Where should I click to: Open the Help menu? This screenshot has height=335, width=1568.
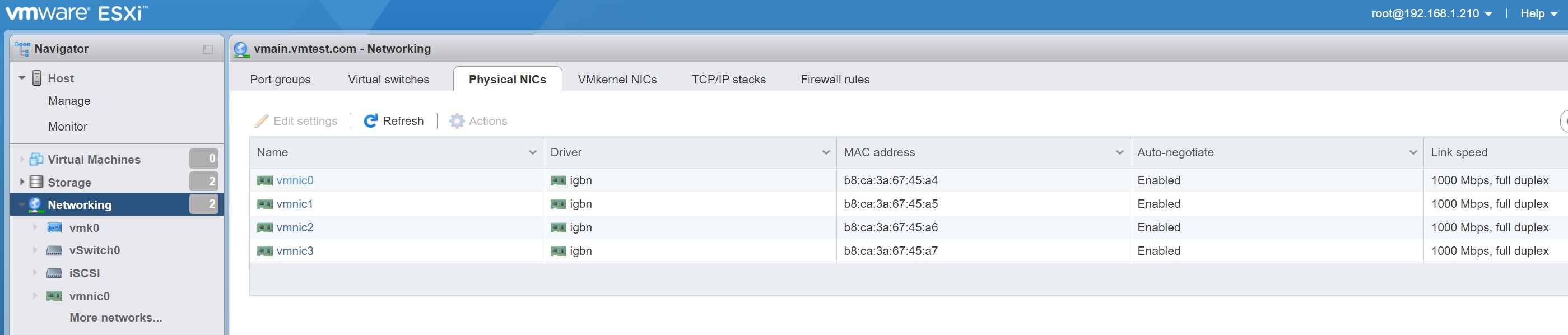pos(1538,13)
